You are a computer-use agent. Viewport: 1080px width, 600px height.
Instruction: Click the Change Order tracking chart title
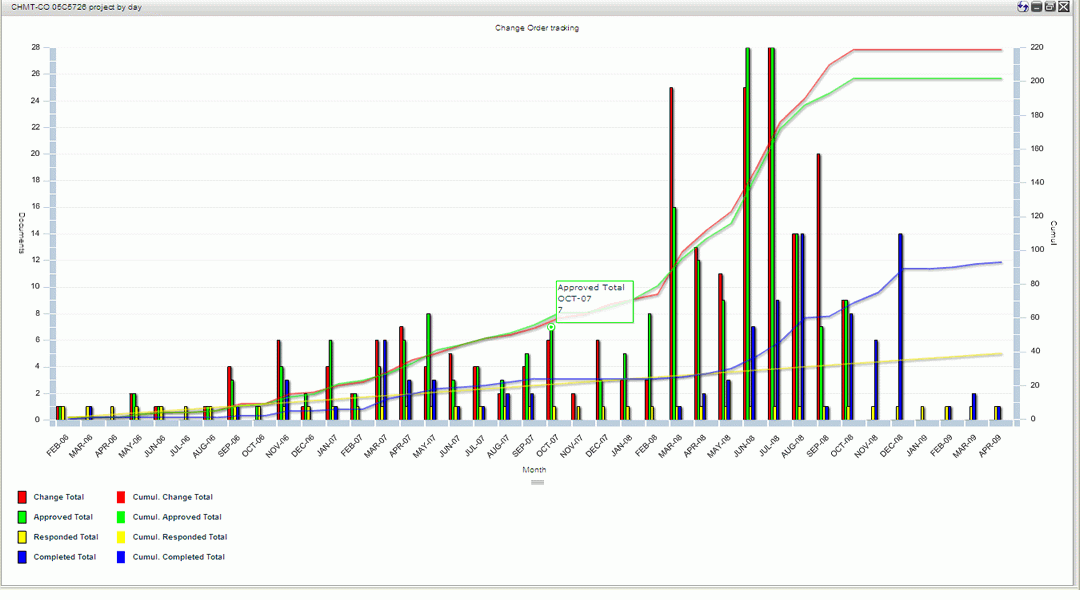(x=537, y=28)
